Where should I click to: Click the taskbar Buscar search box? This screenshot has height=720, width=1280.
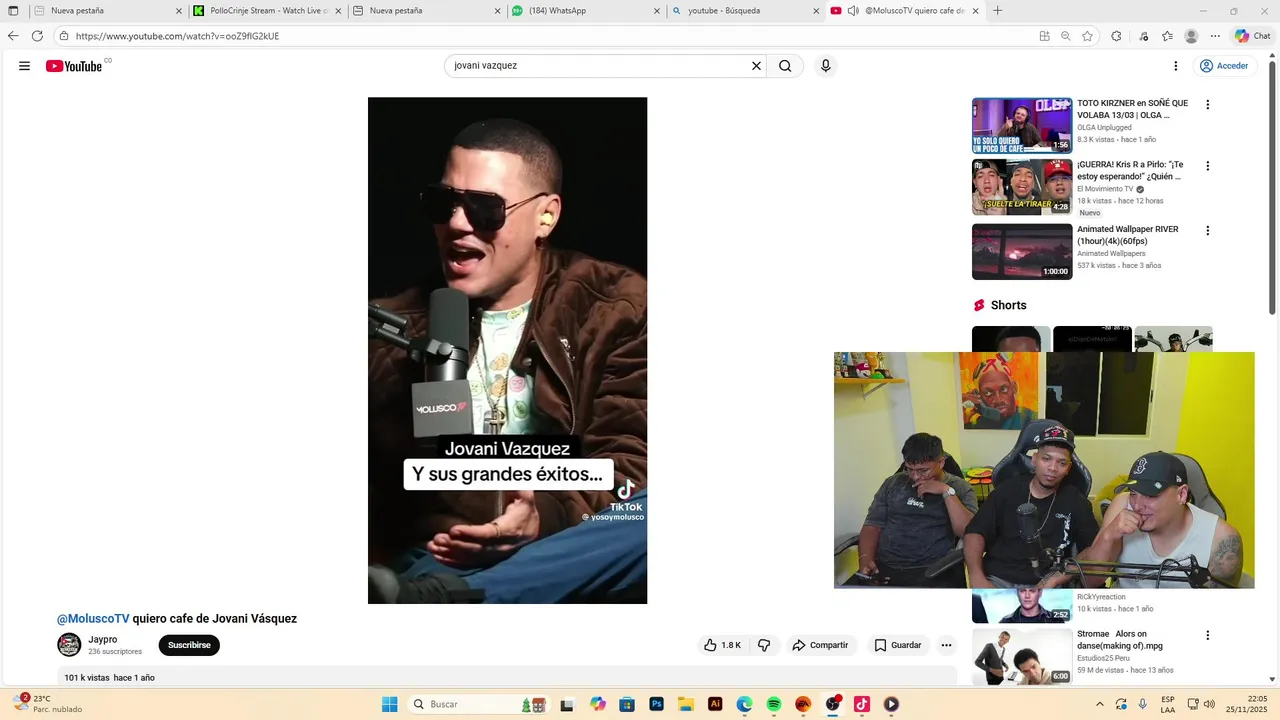(478, 704)
